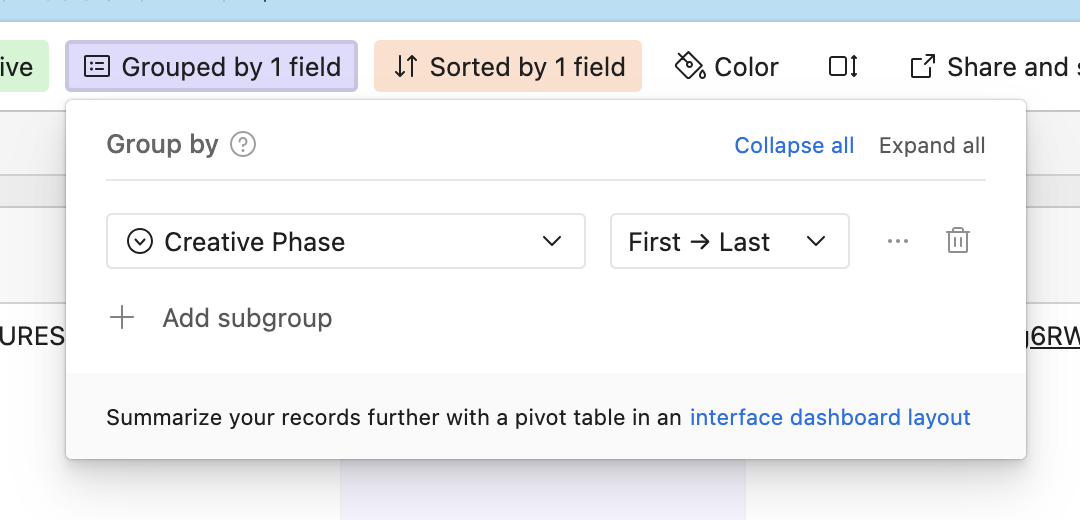Click Collapse all
The image size is (1080, 520).
(794, 146)
